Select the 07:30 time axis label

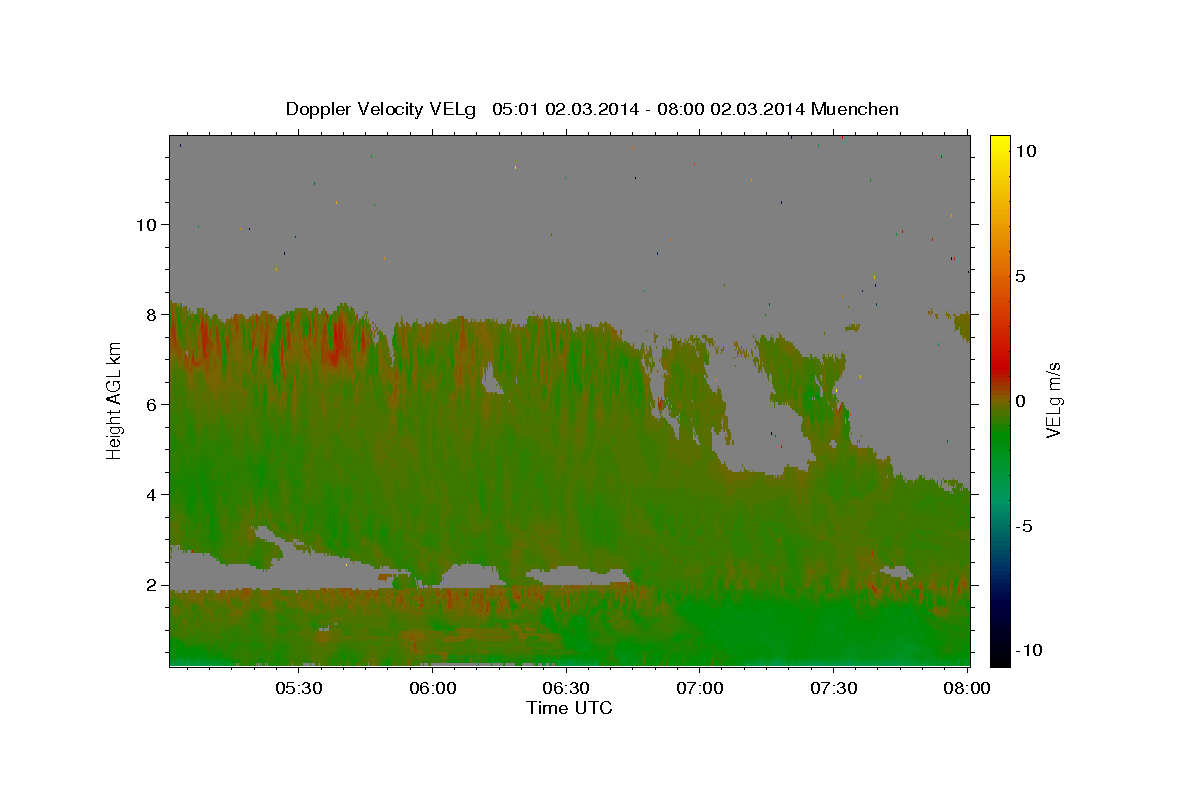pos(834,688)
